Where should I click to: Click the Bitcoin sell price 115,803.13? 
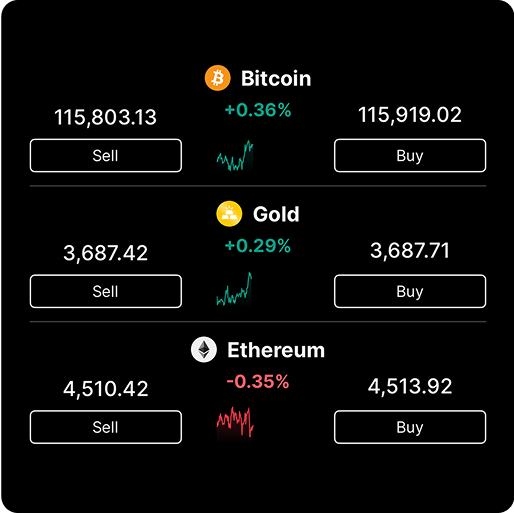[x=105, y=117]
